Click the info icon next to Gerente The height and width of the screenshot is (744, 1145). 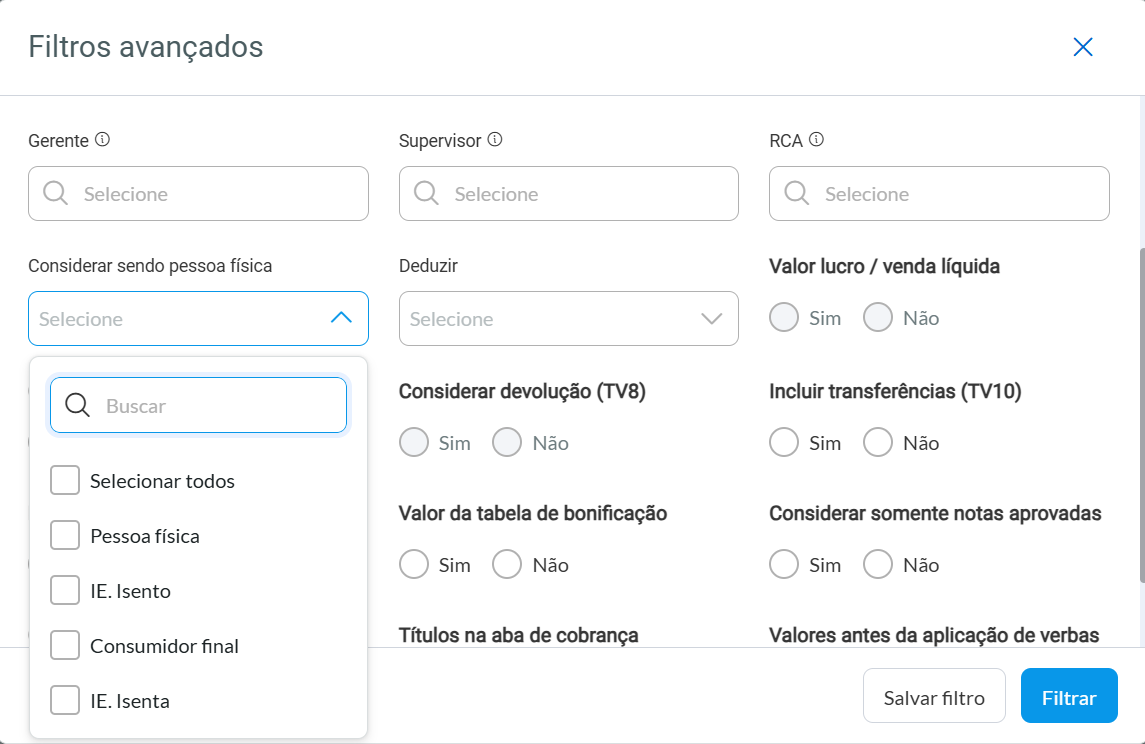[x=102, y=140]
